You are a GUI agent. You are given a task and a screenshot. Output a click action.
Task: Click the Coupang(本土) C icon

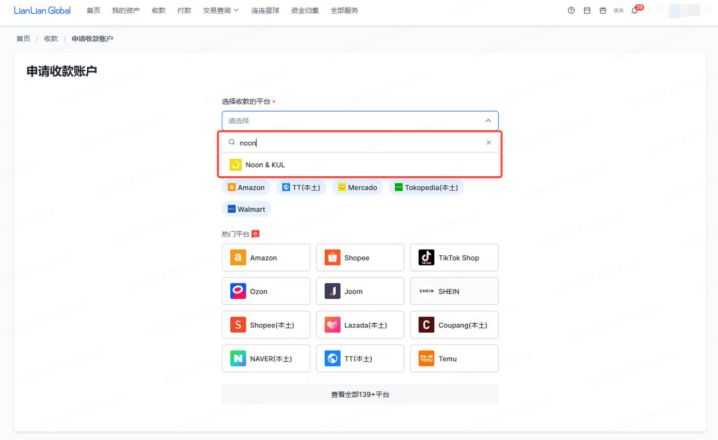pyautogui.click(x=426, y=325)
